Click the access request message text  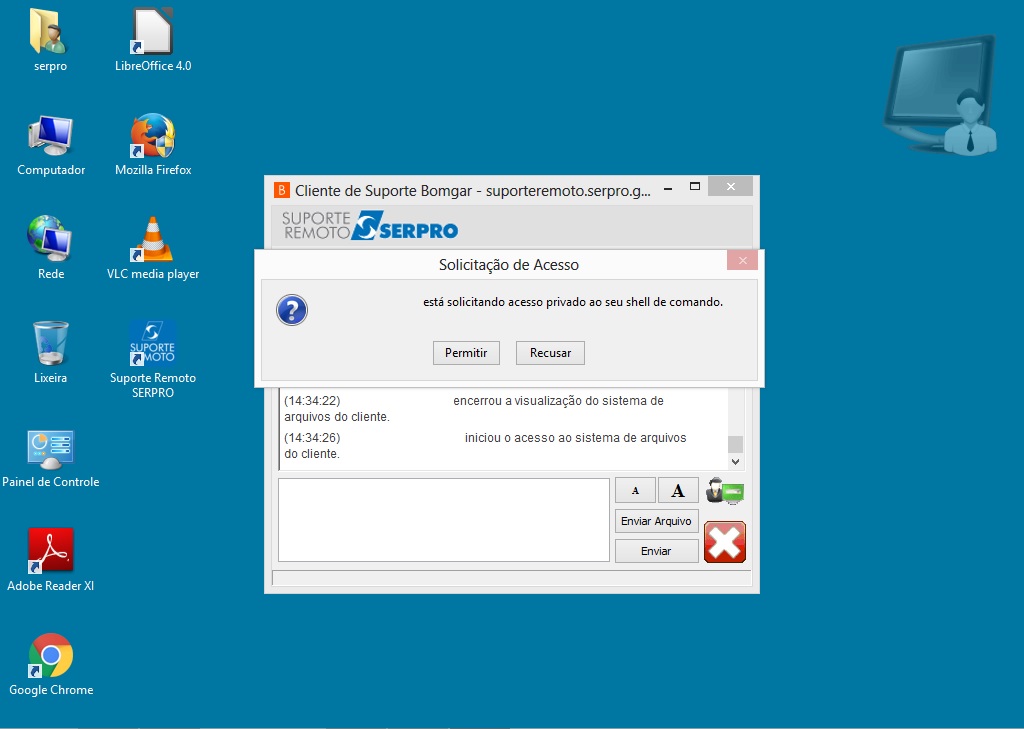point(573,302)
